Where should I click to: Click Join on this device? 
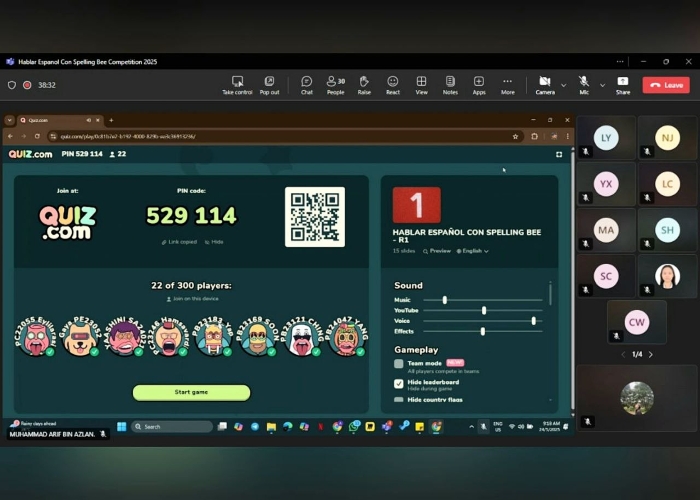tap(192, 299)
